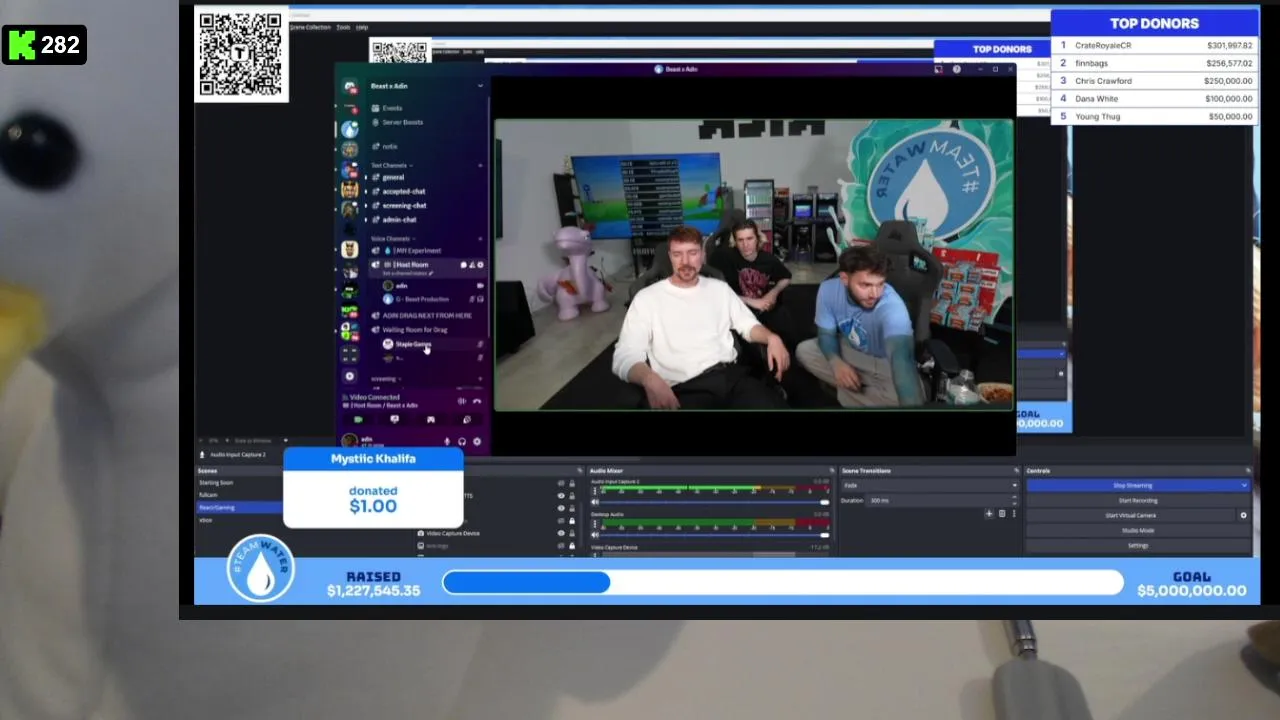Join ADIN DRAG NEXT FROM HERE voice channel

(x=427, y=315)
